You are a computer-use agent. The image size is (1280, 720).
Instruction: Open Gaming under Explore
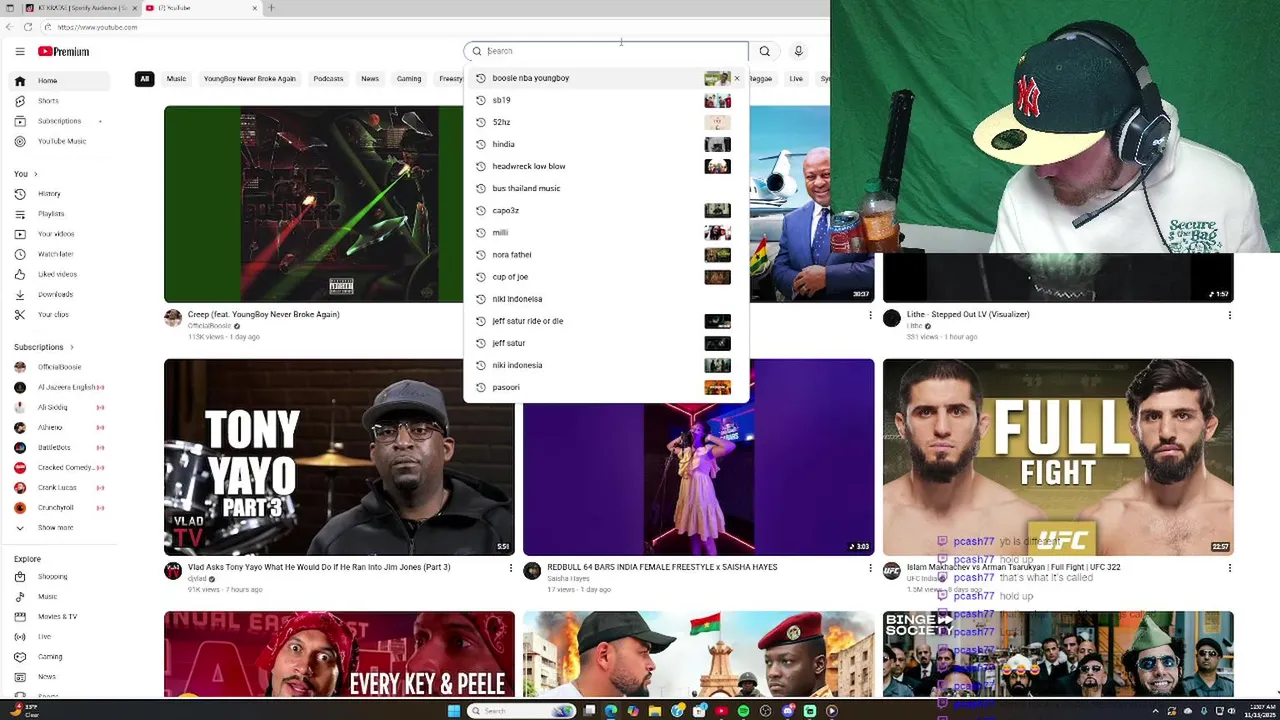pyautogui.click(x=60, y=657)
